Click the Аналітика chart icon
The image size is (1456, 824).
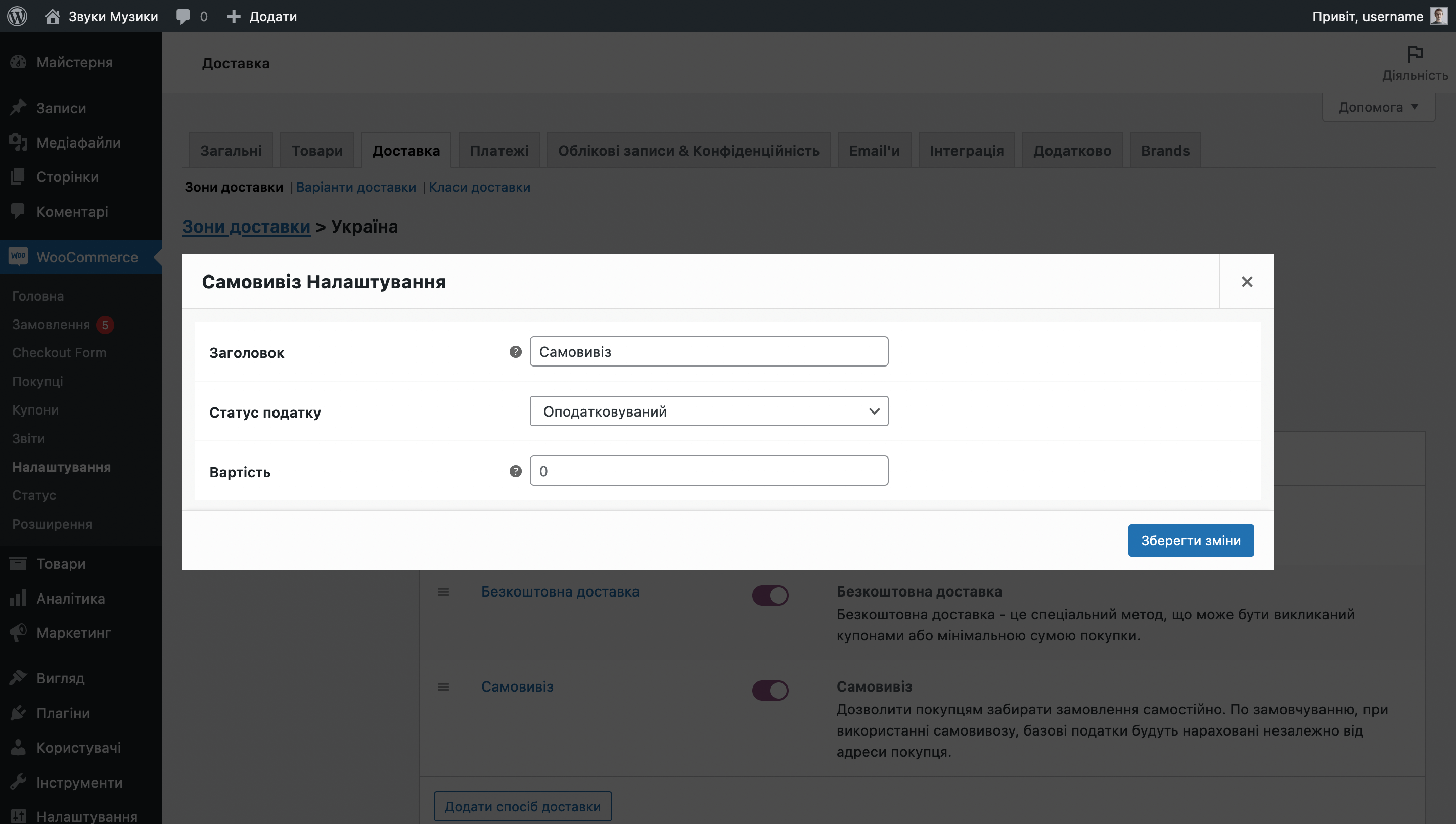pos(18,598)
